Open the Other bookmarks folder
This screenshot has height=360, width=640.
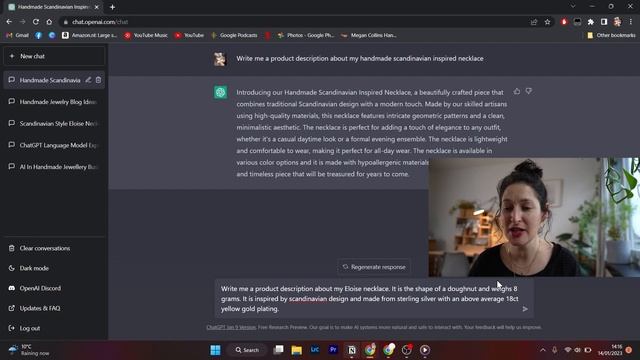[x=611, y=36]
